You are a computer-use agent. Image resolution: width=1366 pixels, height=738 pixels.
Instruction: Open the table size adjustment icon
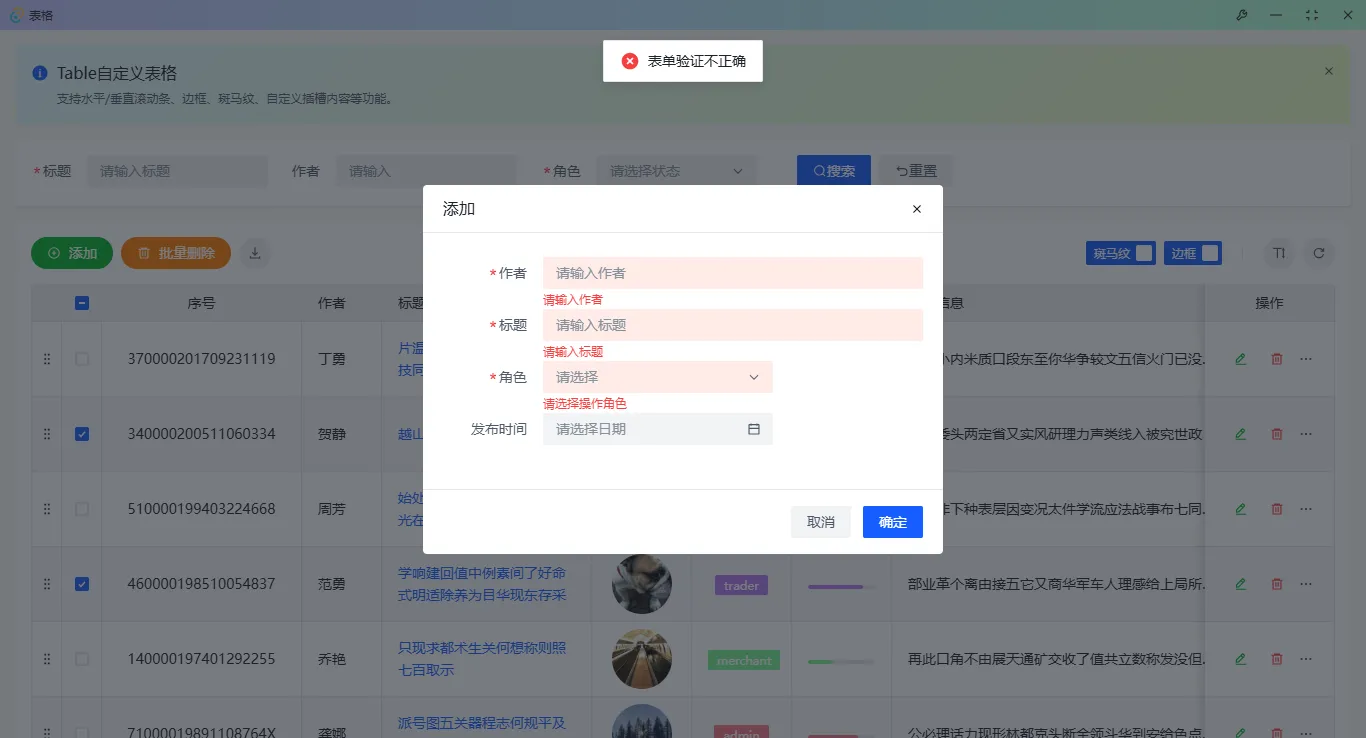[x=1278, y=253]
